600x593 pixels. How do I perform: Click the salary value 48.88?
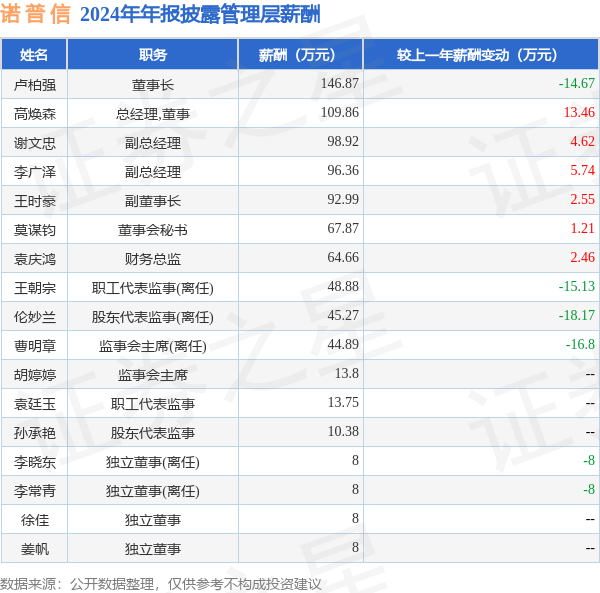(343, 287)
